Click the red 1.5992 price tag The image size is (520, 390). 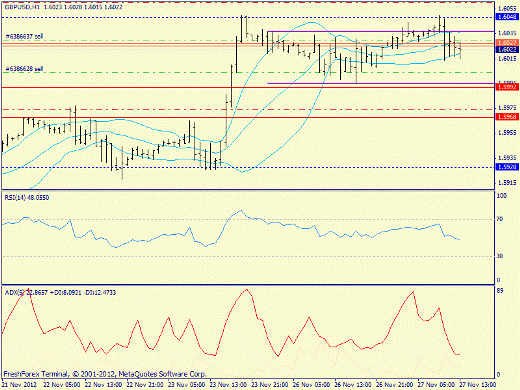[x=507, y=87]
